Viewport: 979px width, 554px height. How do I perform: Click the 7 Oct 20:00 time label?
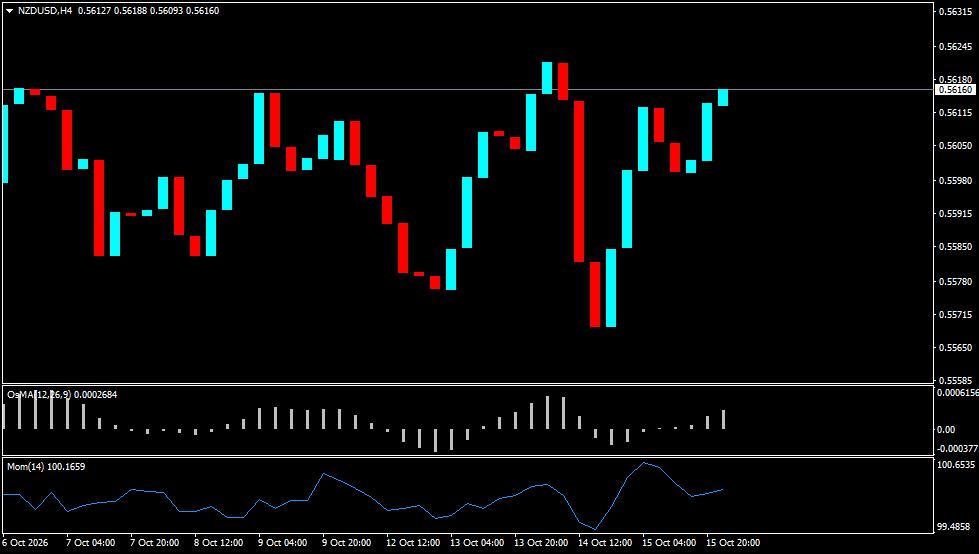[155, 543]
